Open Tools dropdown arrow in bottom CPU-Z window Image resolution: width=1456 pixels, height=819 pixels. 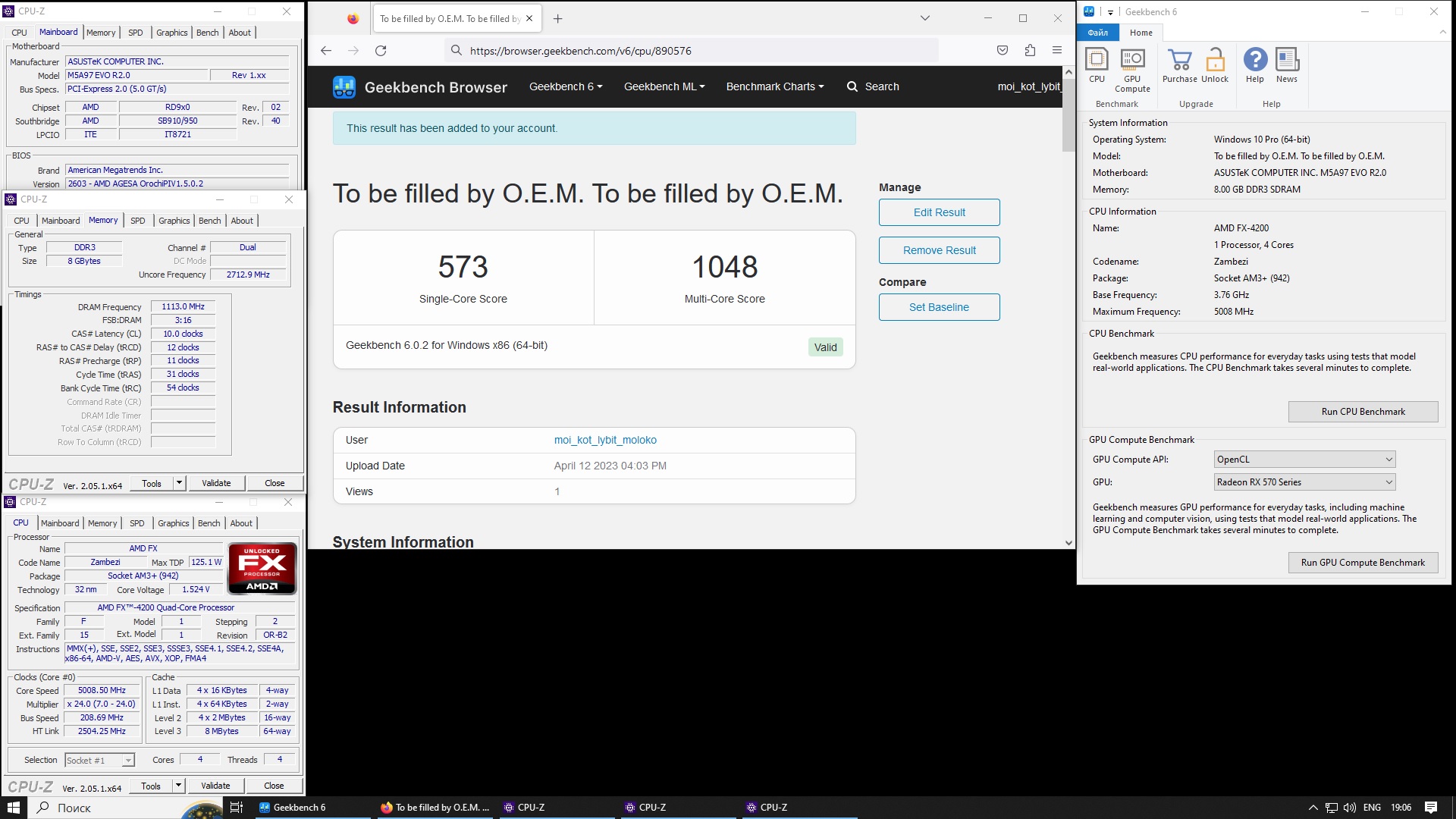178,786
